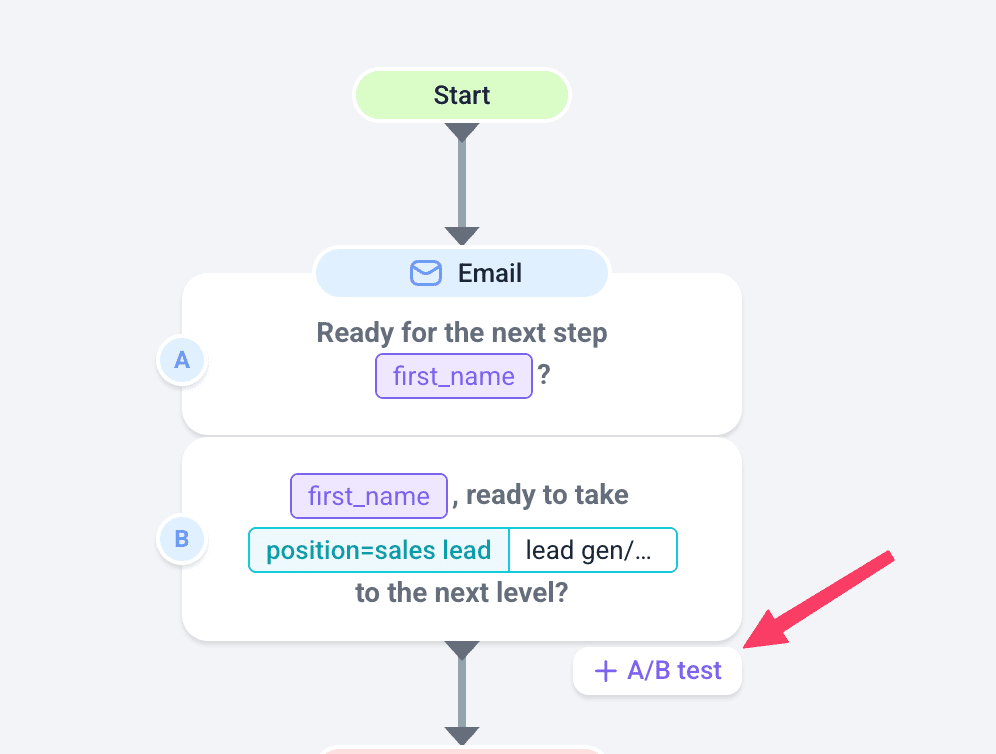Select the variant A circle badge
Image resolution: width=996 pixels, height=754 pixels.
182,360
